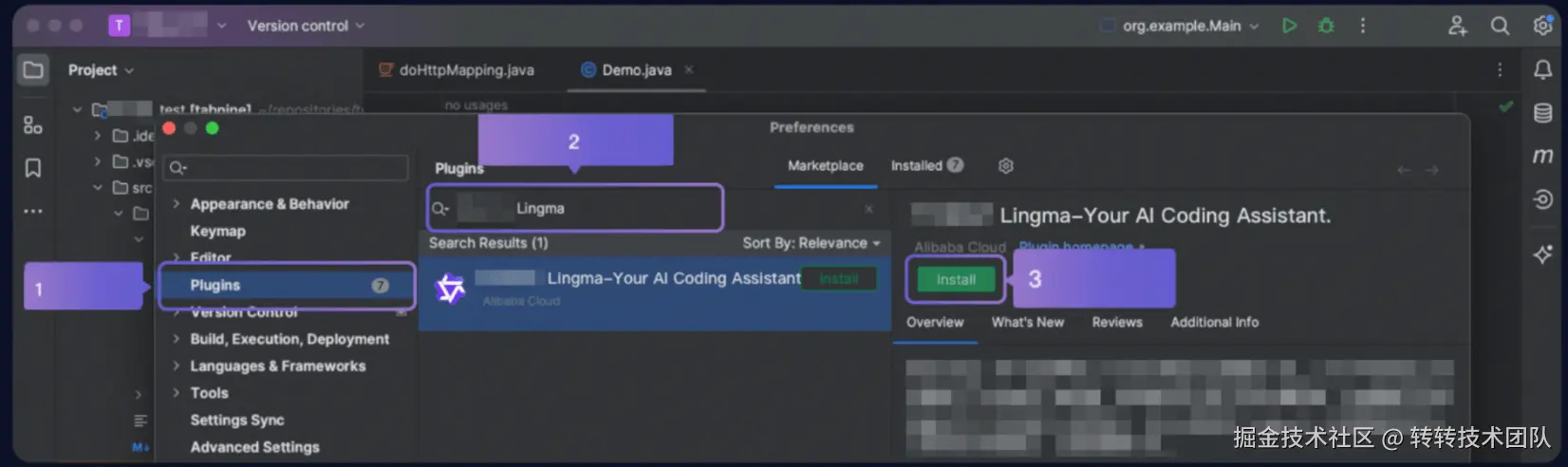Install Lingma from the plugin details pane
This screenshot has width=1568, height=467.
956,280
